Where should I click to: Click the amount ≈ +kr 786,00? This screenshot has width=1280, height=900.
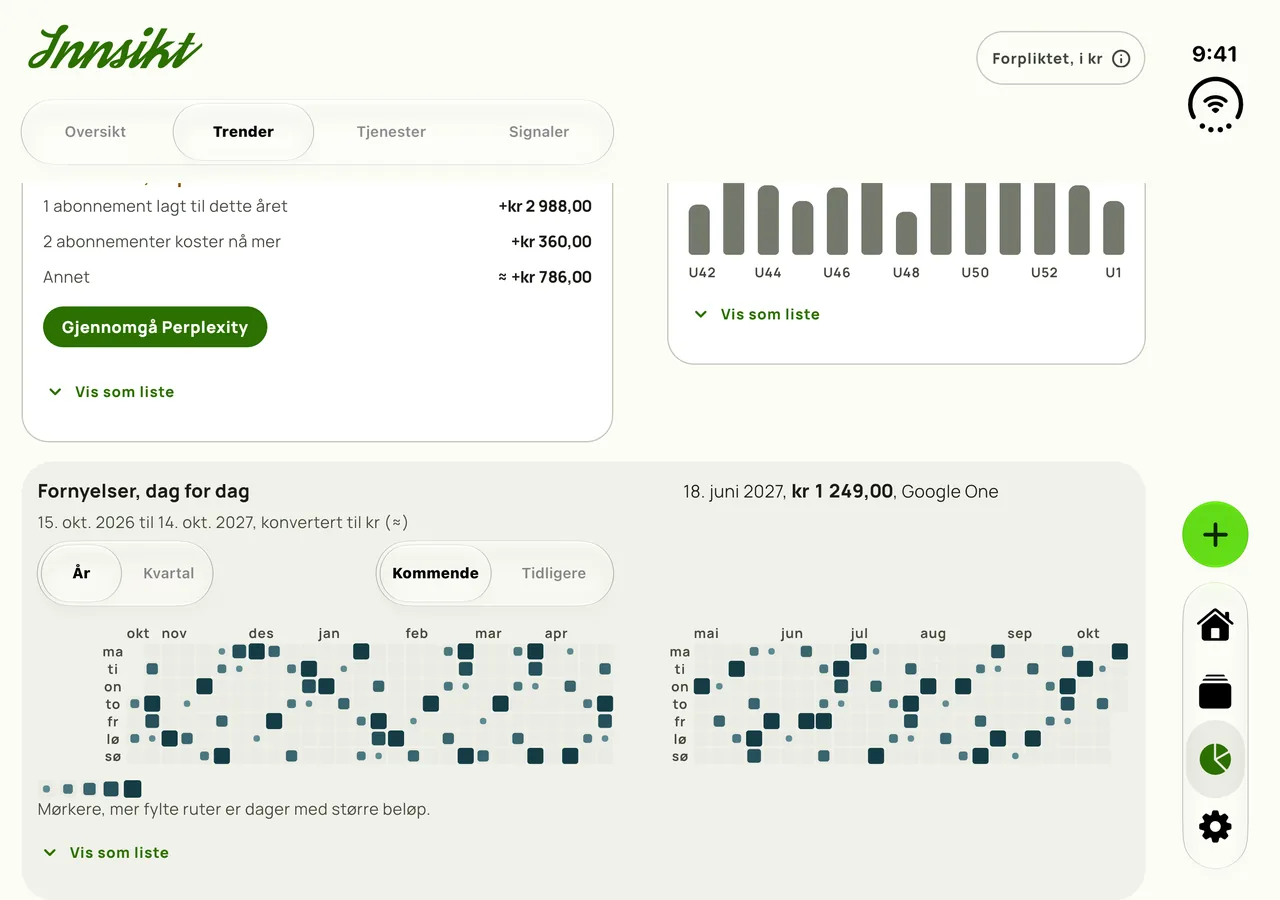click(545, 277)
